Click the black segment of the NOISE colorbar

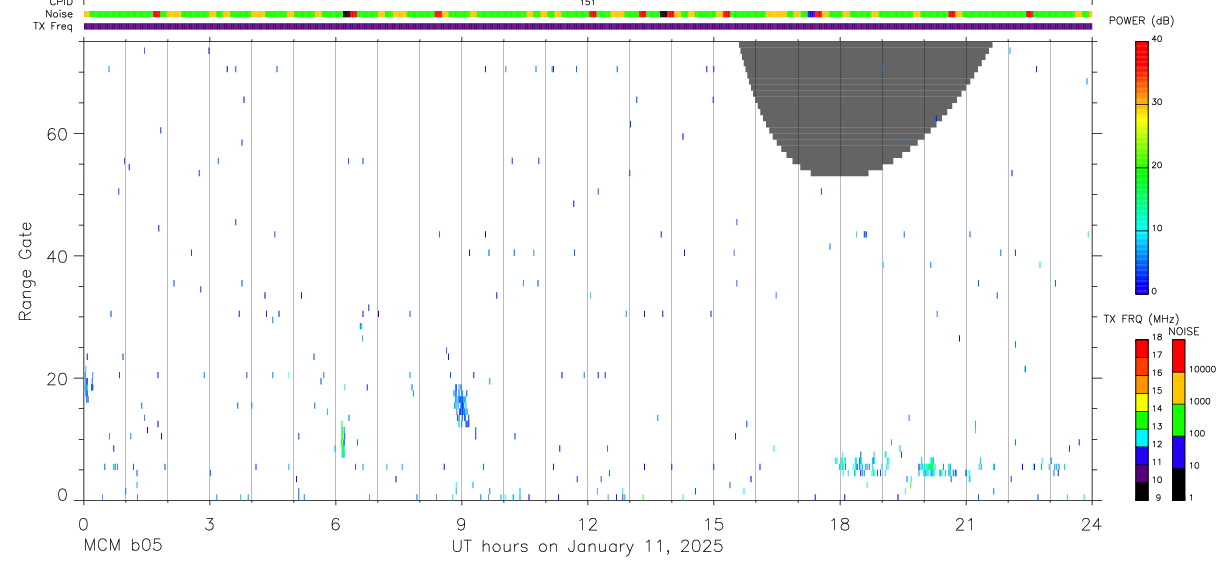[1178, 484]
